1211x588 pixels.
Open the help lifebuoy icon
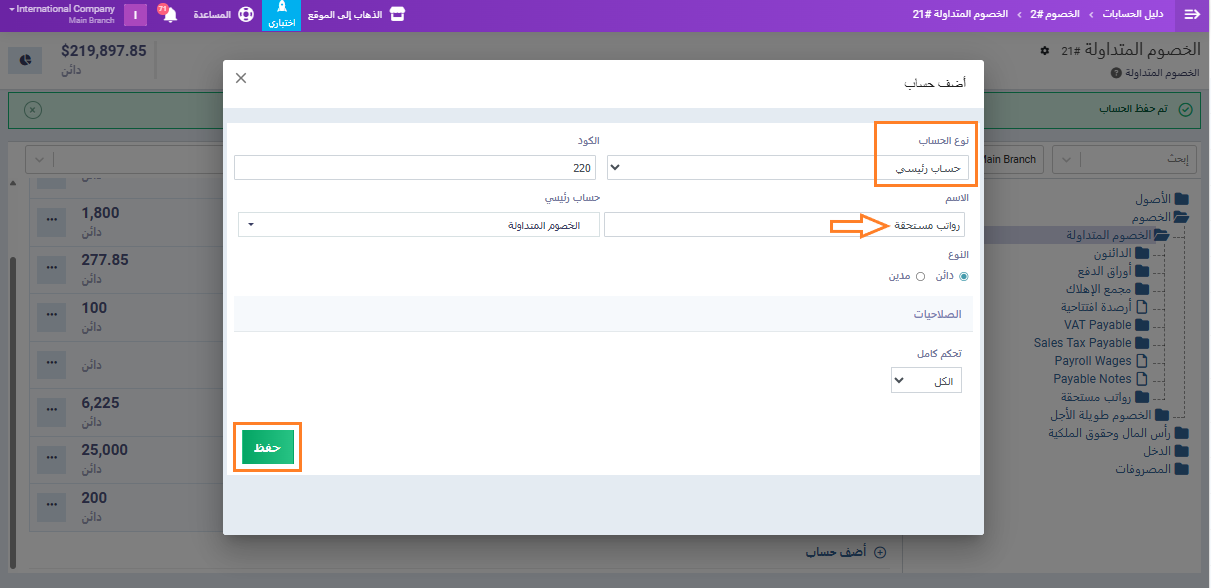pos(246,15)
